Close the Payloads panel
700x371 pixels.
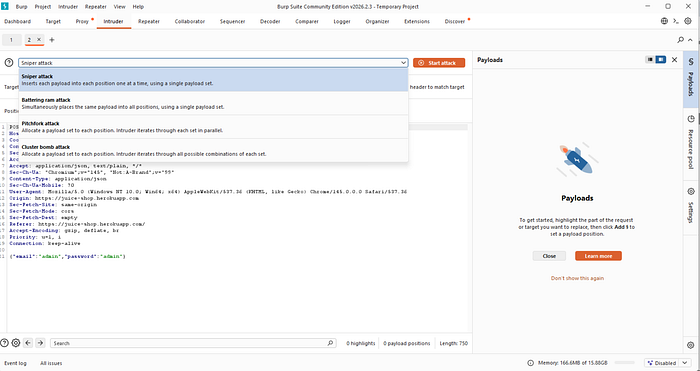(x=675, y=59)
